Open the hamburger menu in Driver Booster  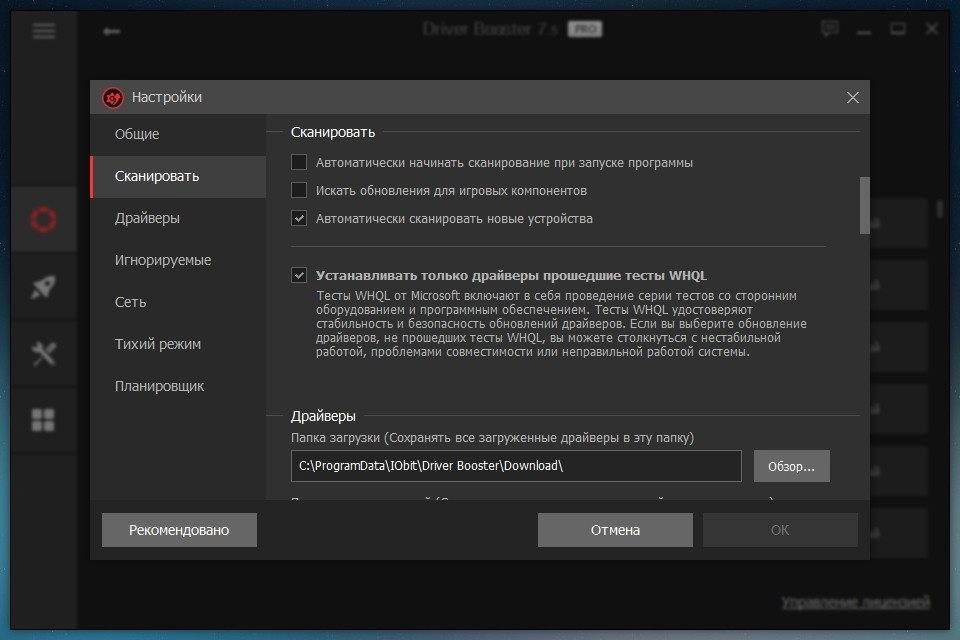(43, 31)
